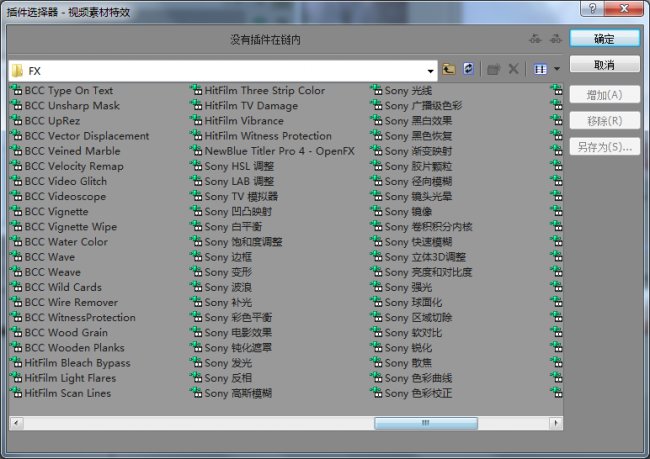Open the views dropdown arrow
The image size is (650, 459).
[x=557, y=69]
